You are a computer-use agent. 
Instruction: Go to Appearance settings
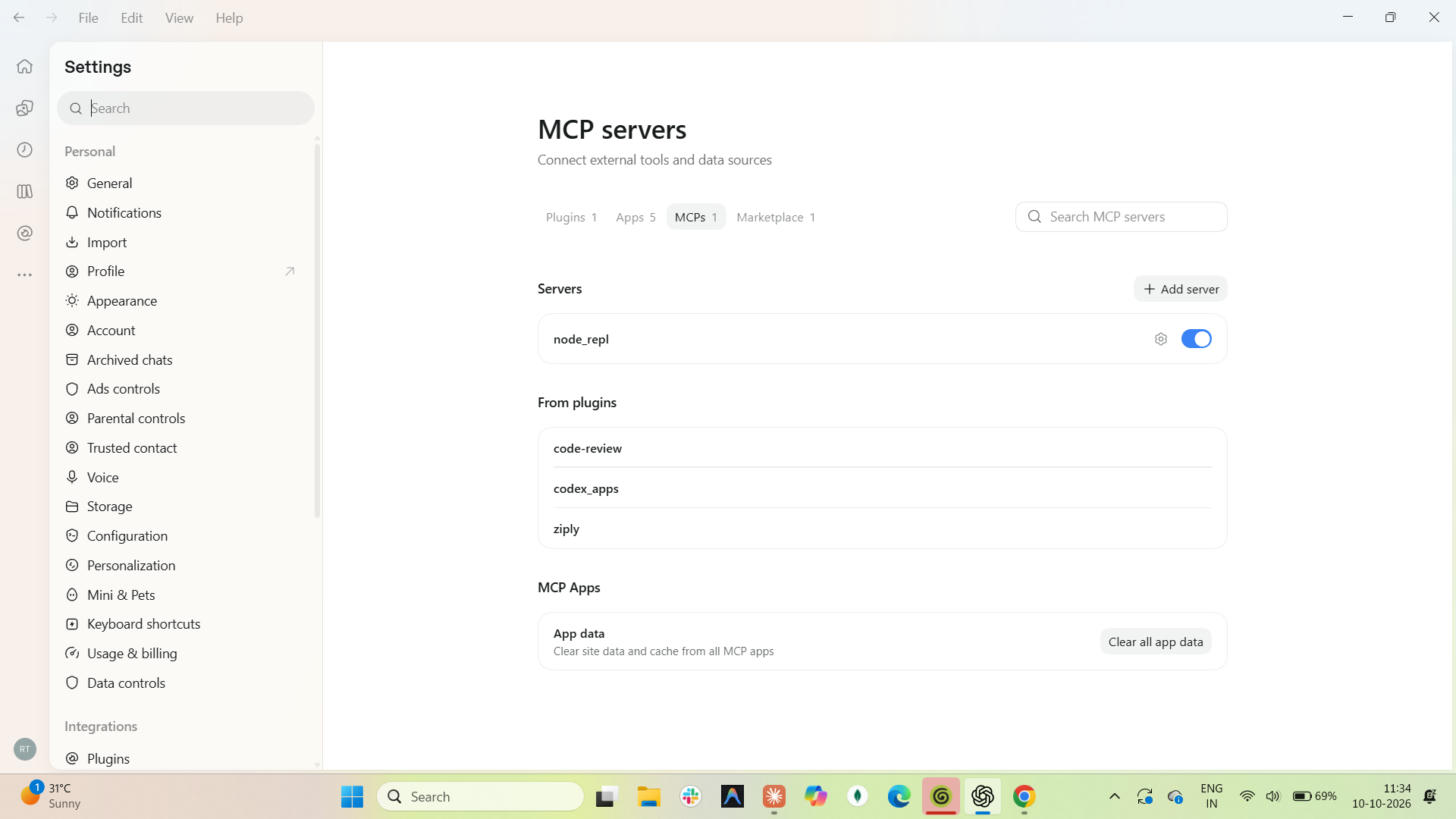point(186,301)
